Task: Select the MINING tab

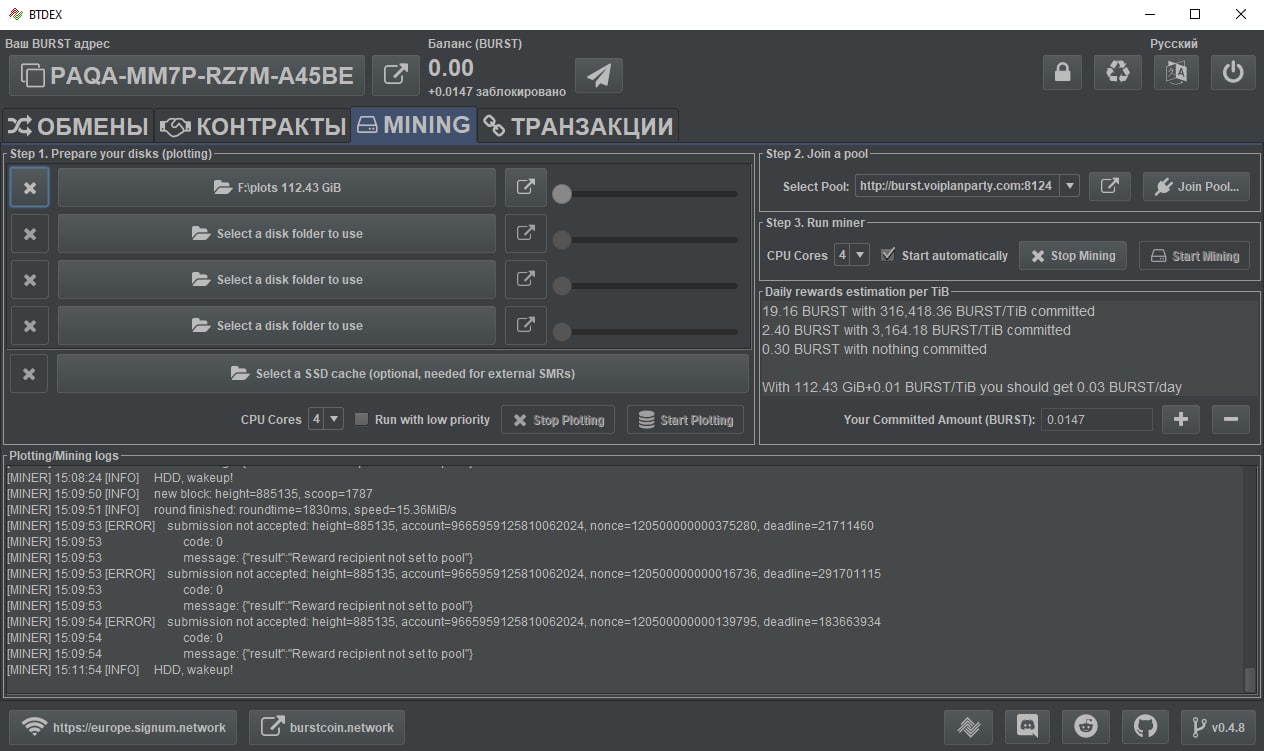Action: pos(414,126)
